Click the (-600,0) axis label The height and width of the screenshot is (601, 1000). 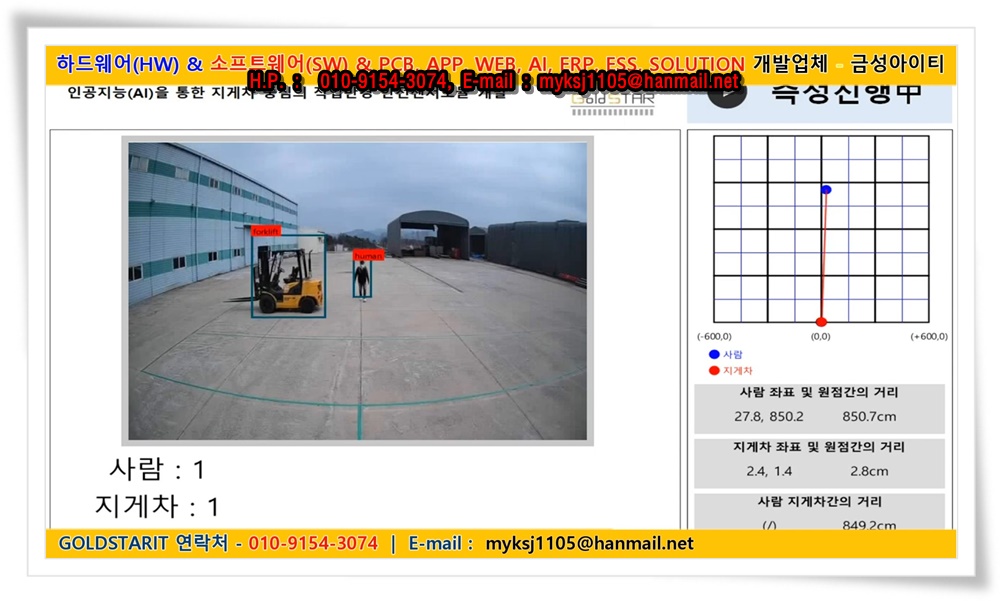coord(714,336)
